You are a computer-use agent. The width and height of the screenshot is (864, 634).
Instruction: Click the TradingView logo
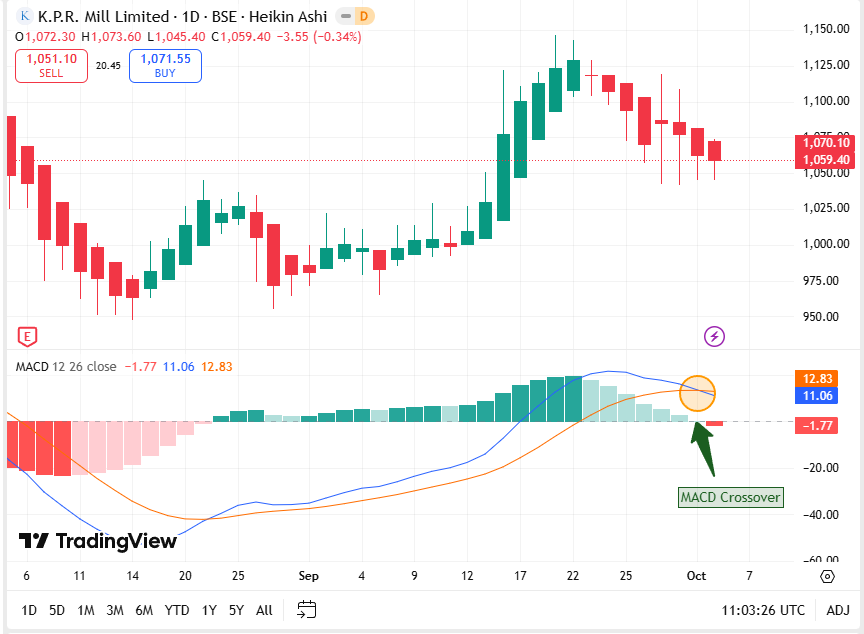98,541
